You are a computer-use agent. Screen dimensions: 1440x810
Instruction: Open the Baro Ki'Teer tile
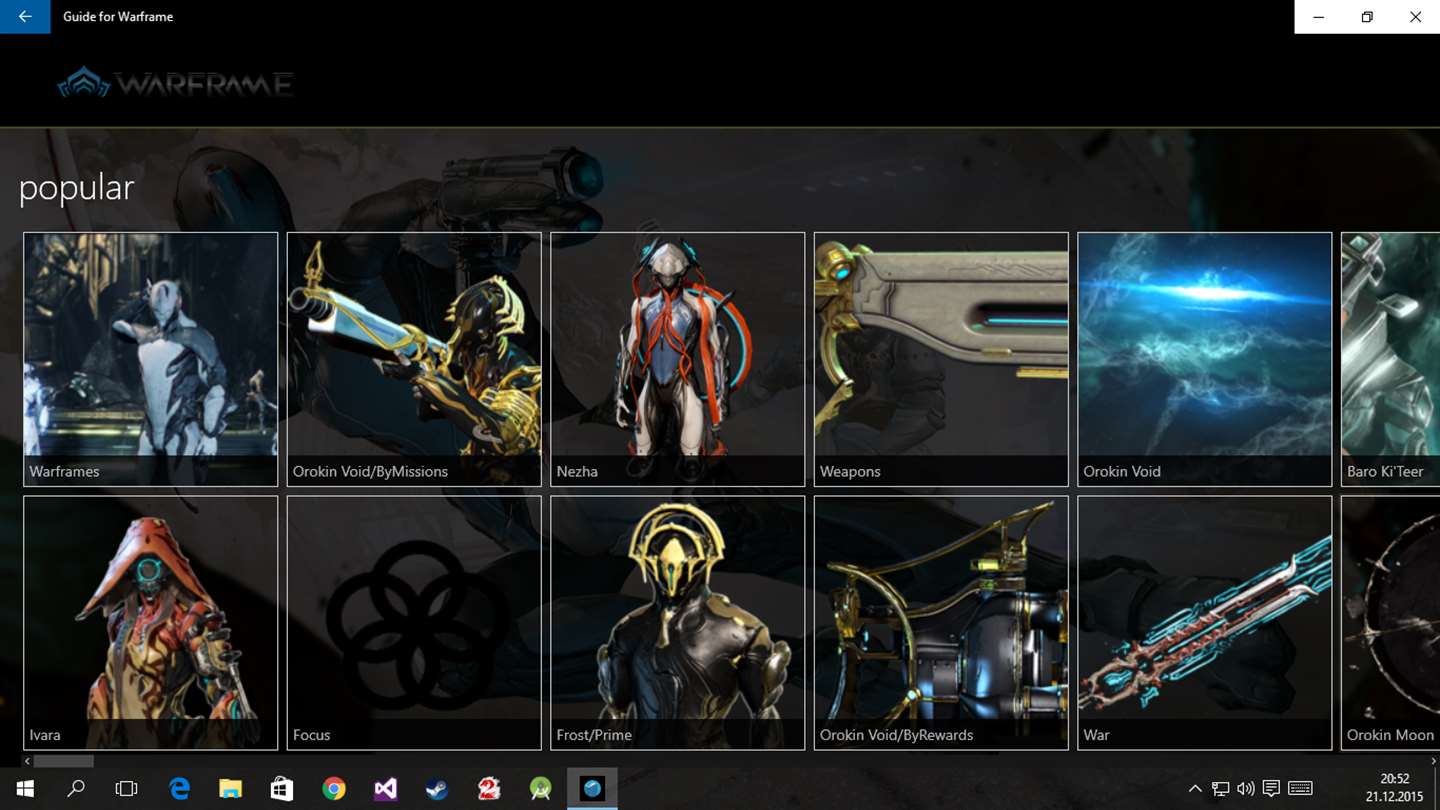(x=1390, y=359)
